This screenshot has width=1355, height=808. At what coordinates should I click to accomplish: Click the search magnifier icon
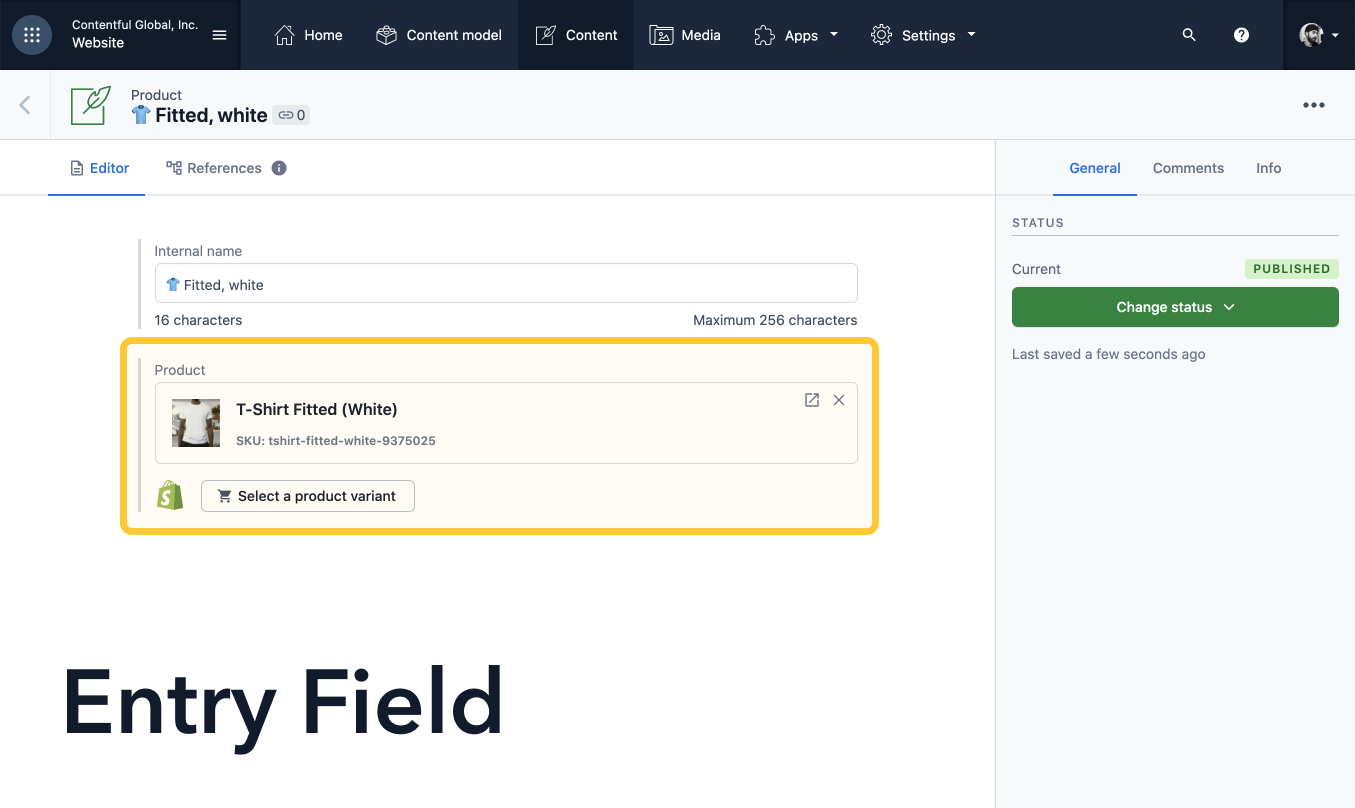1189,35
